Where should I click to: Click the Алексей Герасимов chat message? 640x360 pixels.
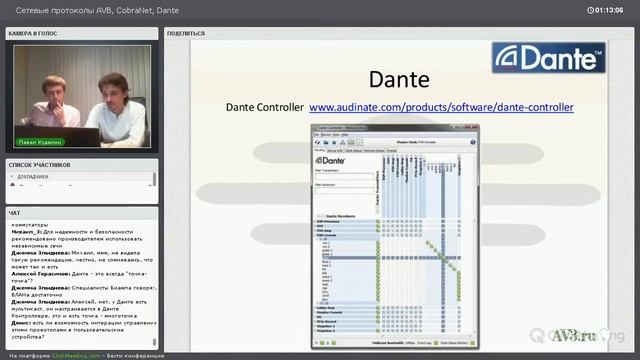(x=79, y=277)
